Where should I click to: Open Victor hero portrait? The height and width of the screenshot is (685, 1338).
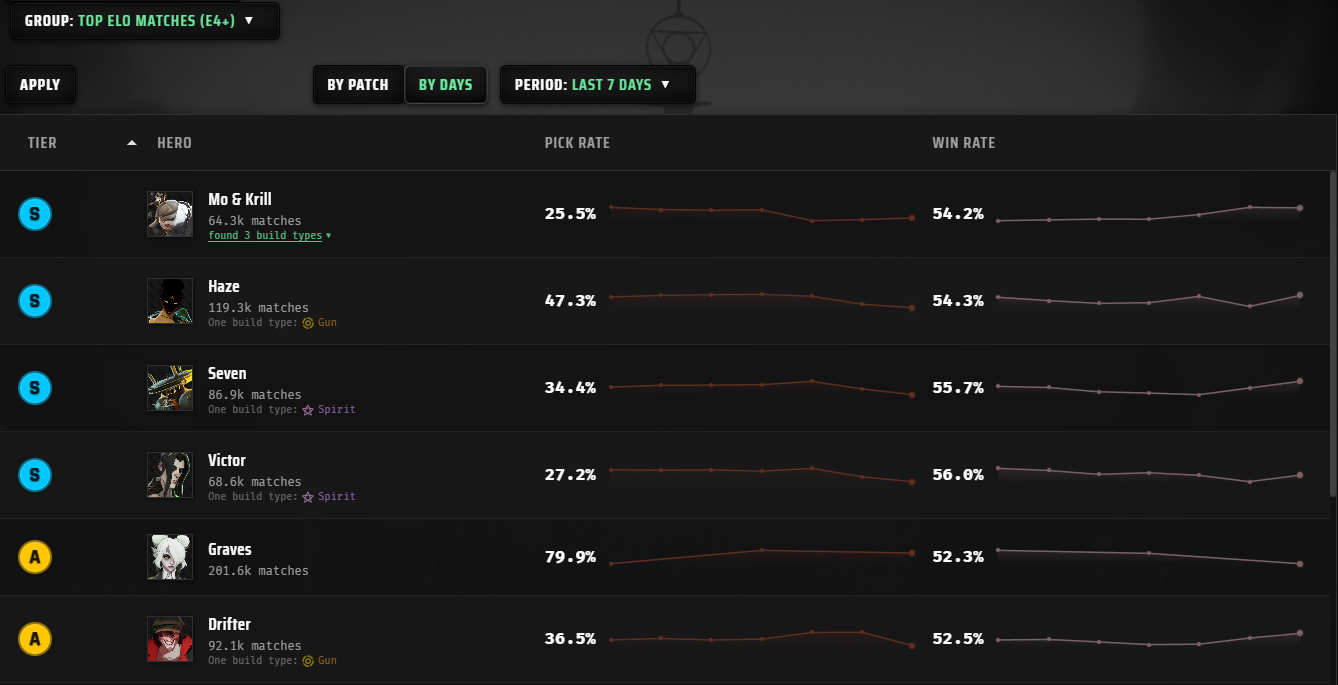(x=170, y=475)
